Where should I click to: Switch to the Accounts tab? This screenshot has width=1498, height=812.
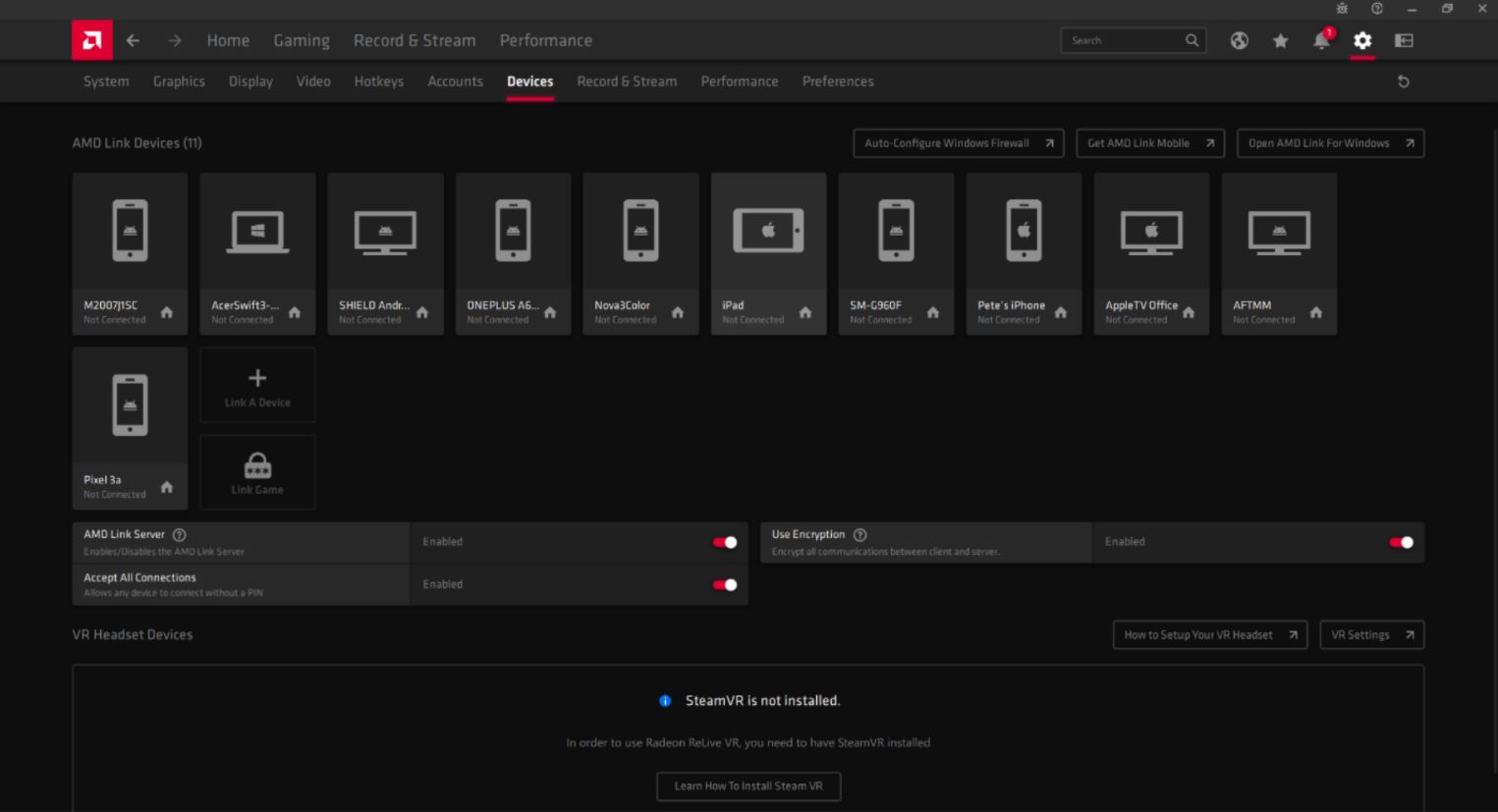[x=455, y=81]
